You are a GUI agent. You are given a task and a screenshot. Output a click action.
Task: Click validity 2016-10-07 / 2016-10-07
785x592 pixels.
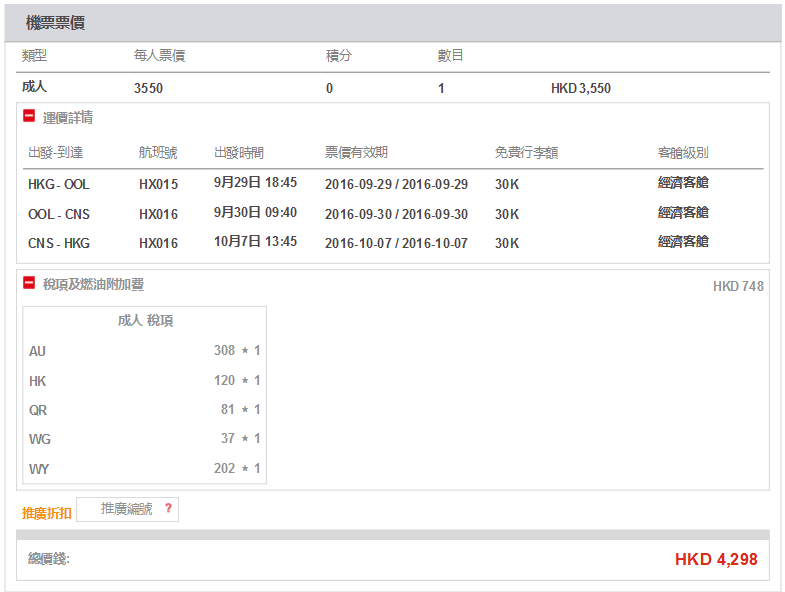click(396, 243)
